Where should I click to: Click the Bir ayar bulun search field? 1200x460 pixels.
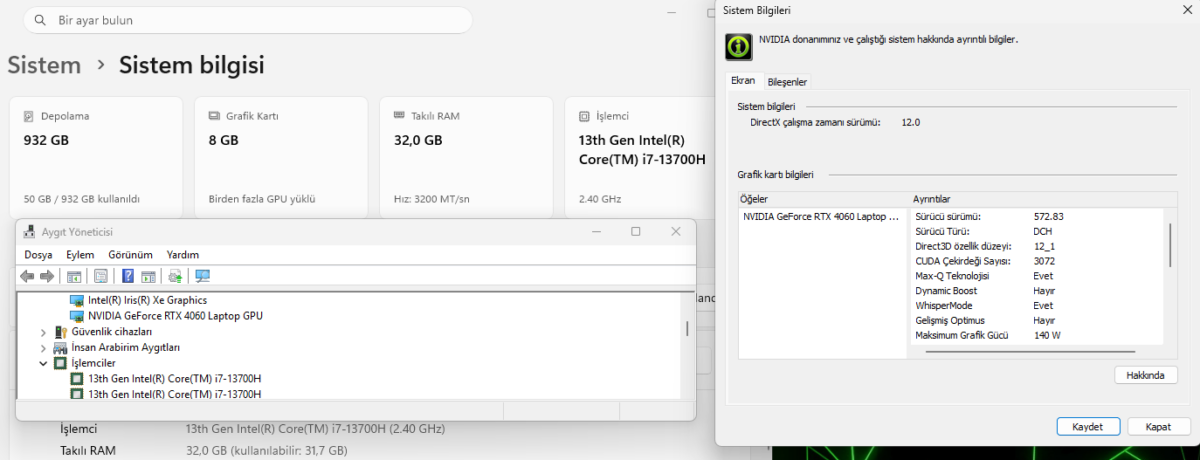coord(247,20)
